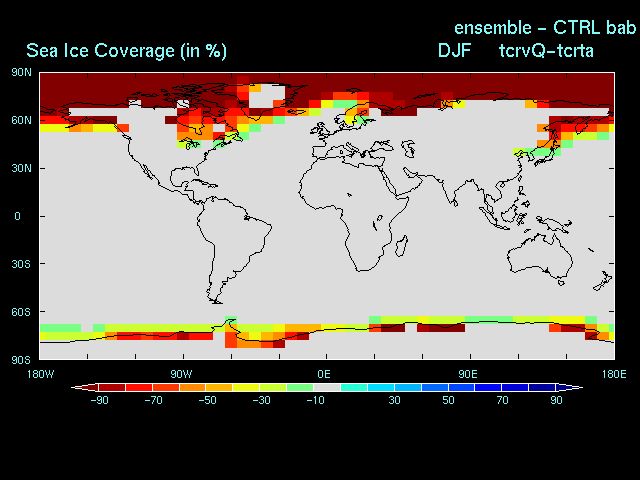Click the -90 colorbar label

coord(99,400)
